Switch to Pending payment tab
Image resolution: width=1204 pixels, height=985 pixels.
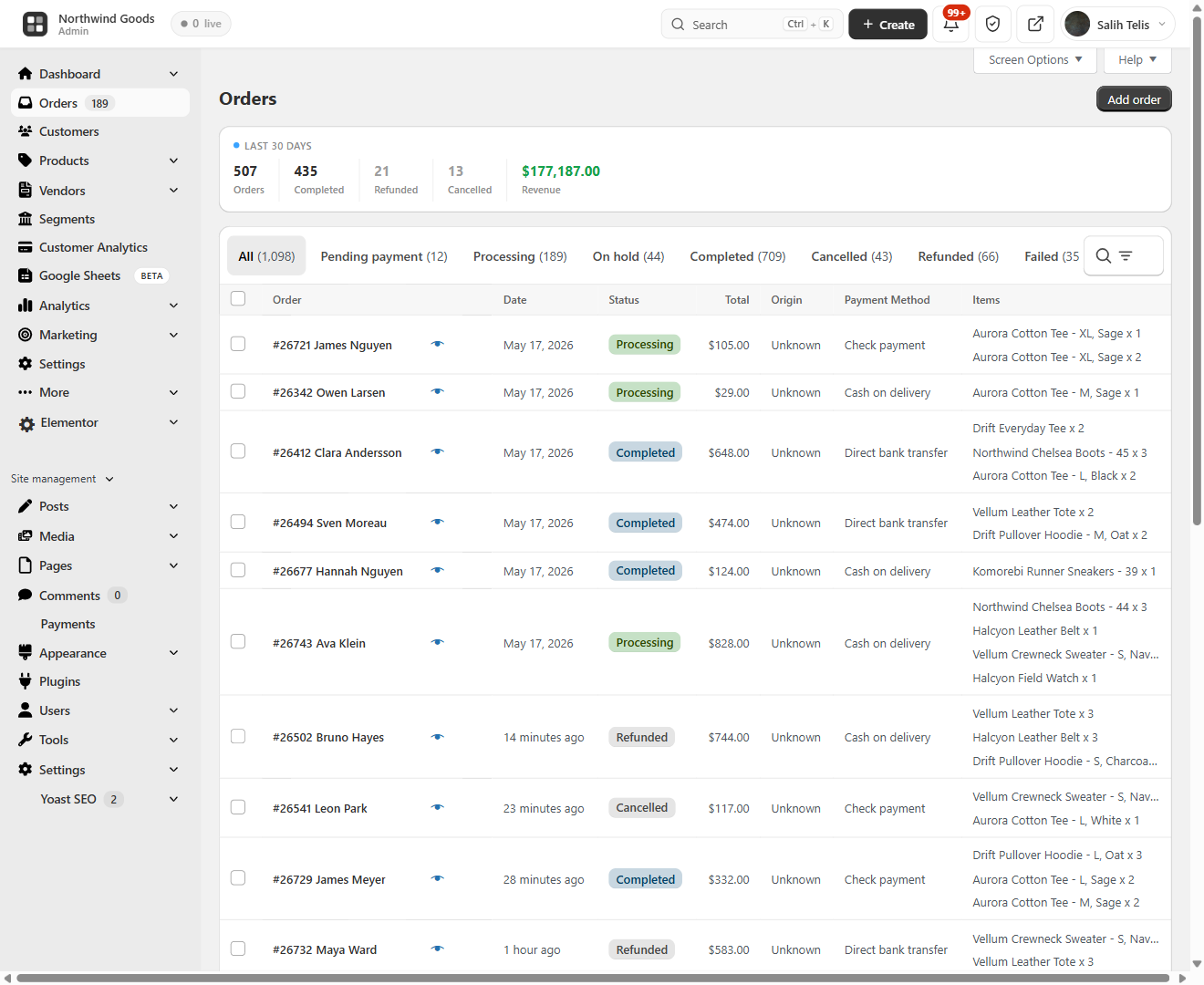point(384,256)
